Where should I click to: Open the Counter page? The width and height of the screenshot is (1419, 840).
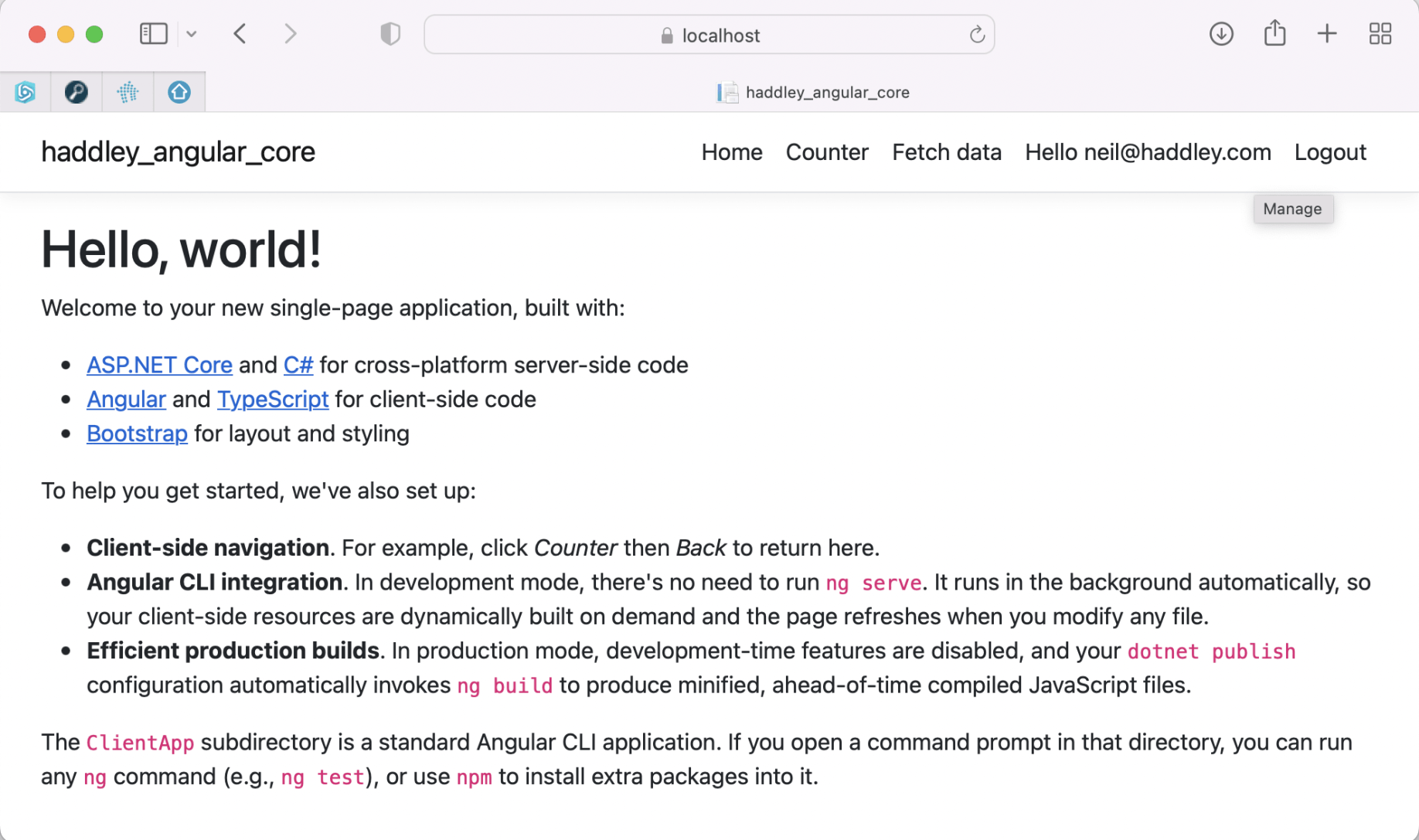[827, 152]
